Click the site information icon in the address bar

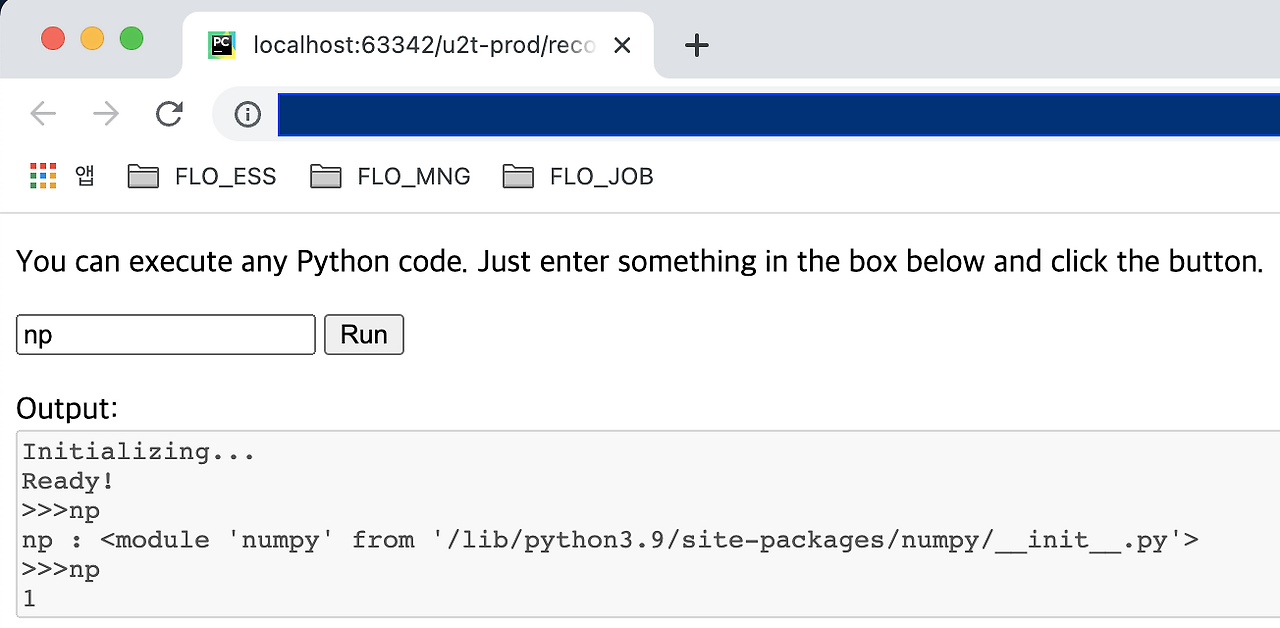click(x=246, y=114)
